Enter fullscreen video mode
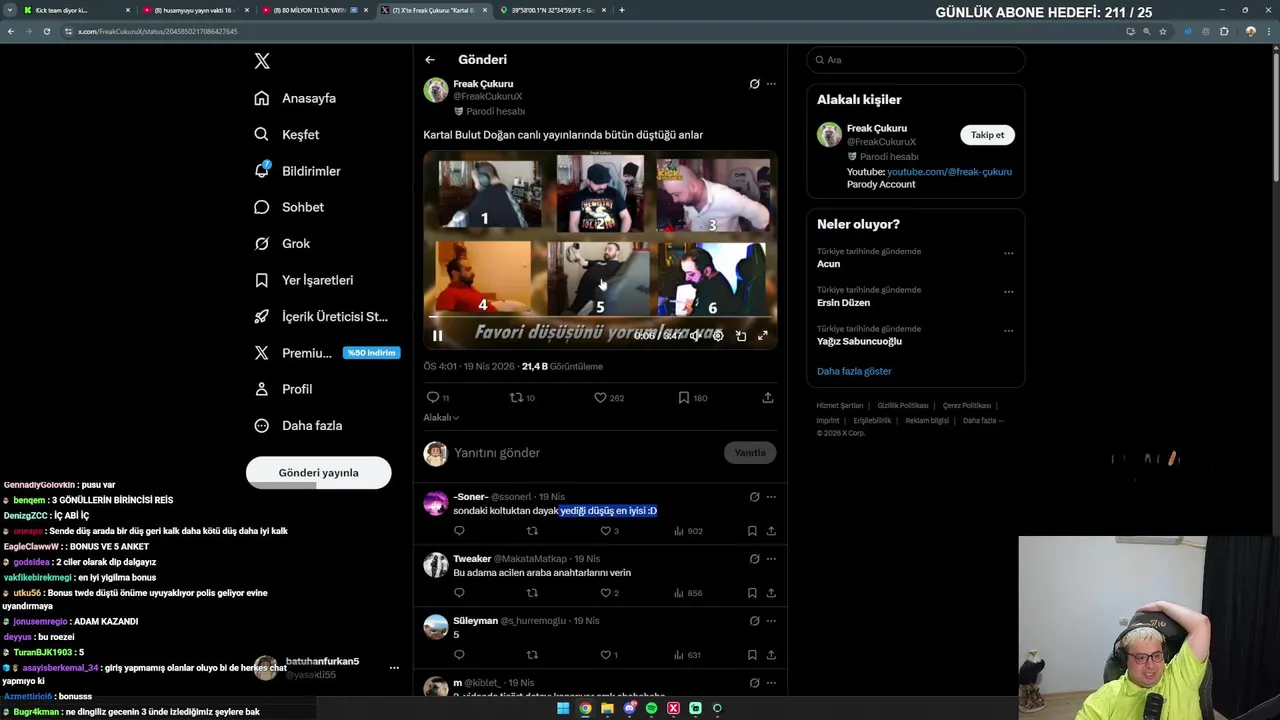The height and width of the screenshot is (720, 1280). (x=763, y=336)
